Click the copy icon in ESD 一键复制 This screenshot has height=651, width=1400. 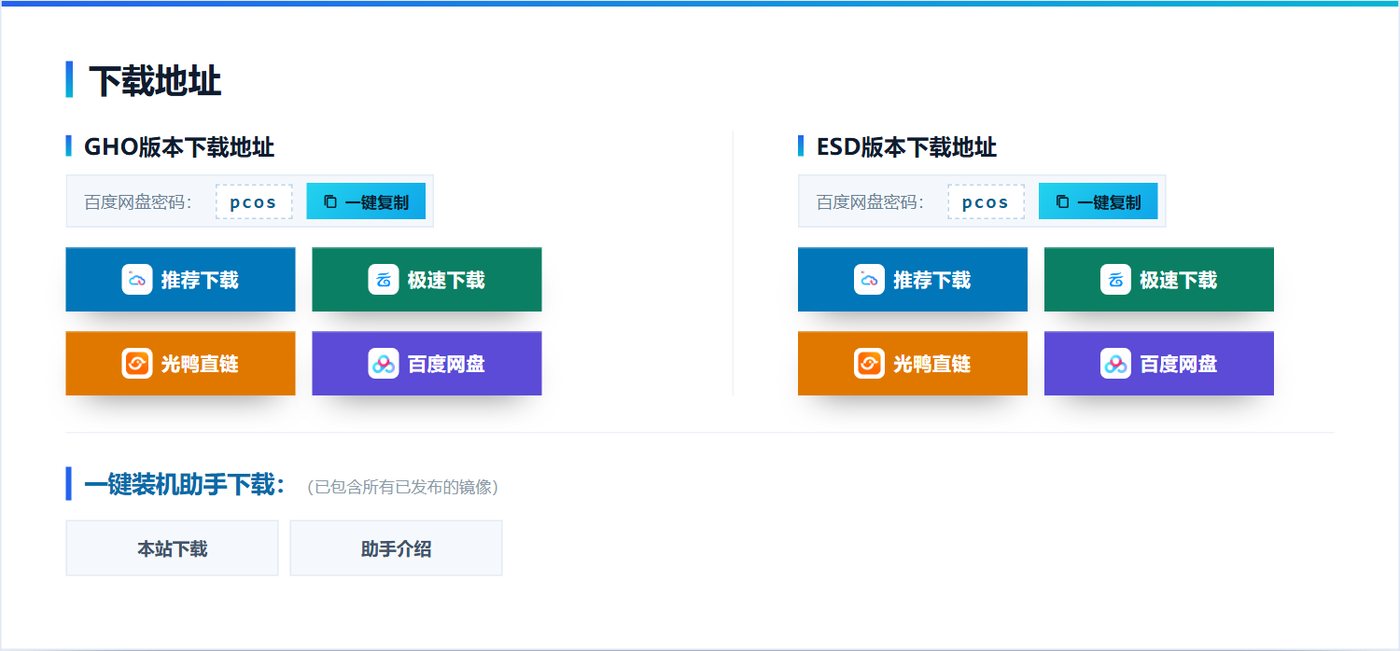[x=1063, y=202]
